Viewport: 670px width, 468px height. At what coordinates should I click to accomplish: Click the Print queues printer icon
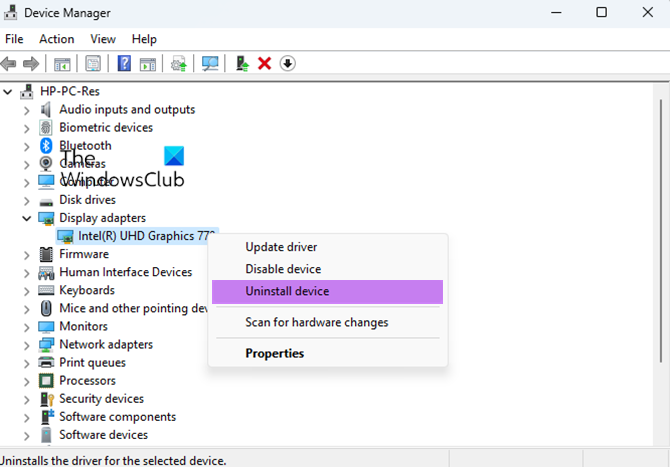[46, 362]
